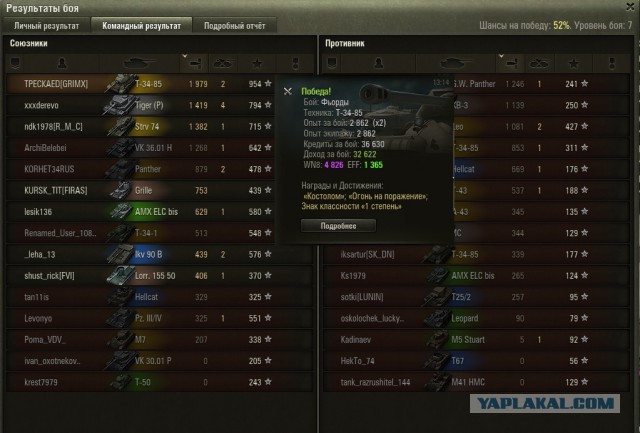
Task: Switch to the Личный результат tab
Action: [47, 26]
